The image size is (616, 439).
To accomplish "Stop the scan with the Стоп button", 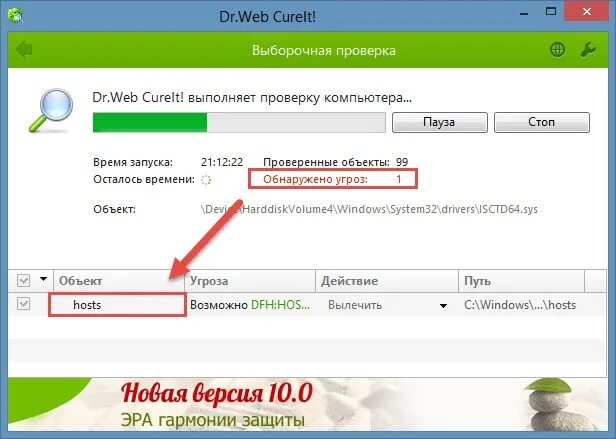I will (542, 122).
